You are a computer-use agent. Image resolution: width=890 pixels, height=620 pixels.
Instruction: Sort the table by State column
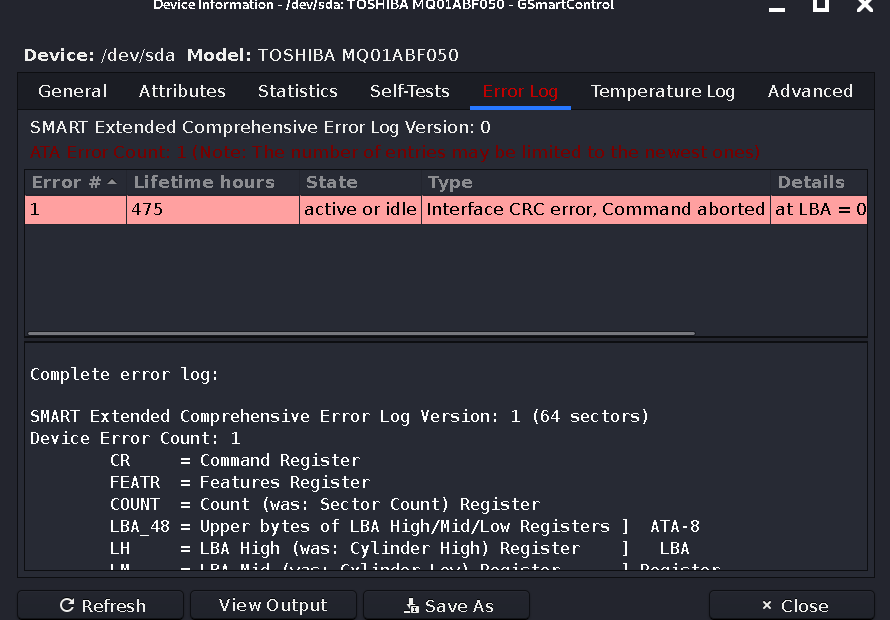tap(331, 182)
